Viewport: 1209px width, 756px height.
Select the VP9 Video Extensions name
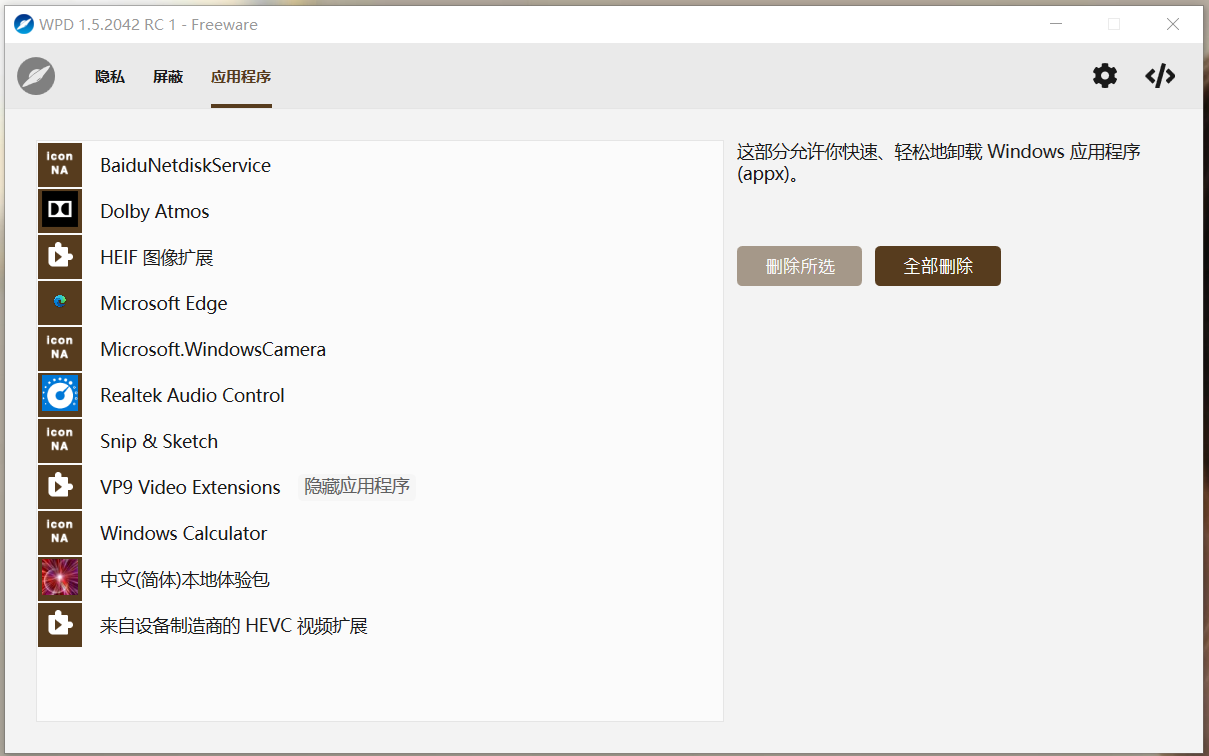[191, 488]
